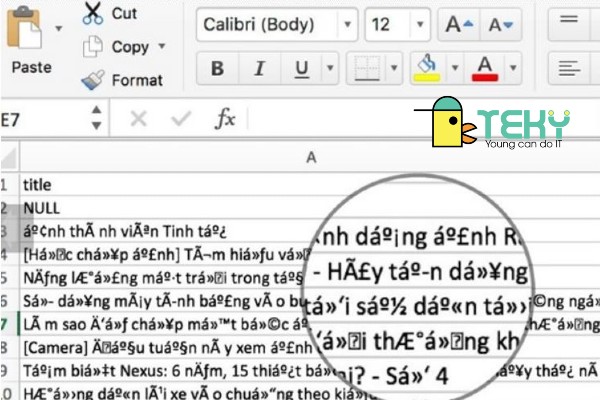This screenshot has width=600, height=400.
Task: Toggle Bold formatting
Action: [217, 69]
